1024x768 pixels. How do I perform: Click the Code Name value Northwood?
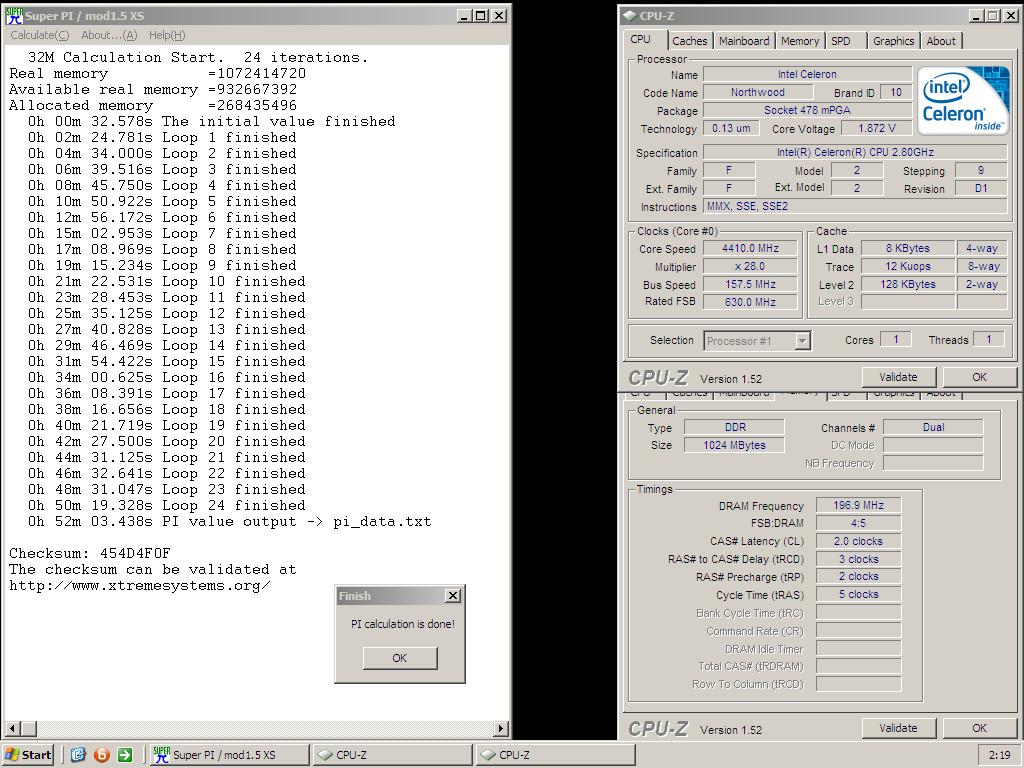click(758, 93)
